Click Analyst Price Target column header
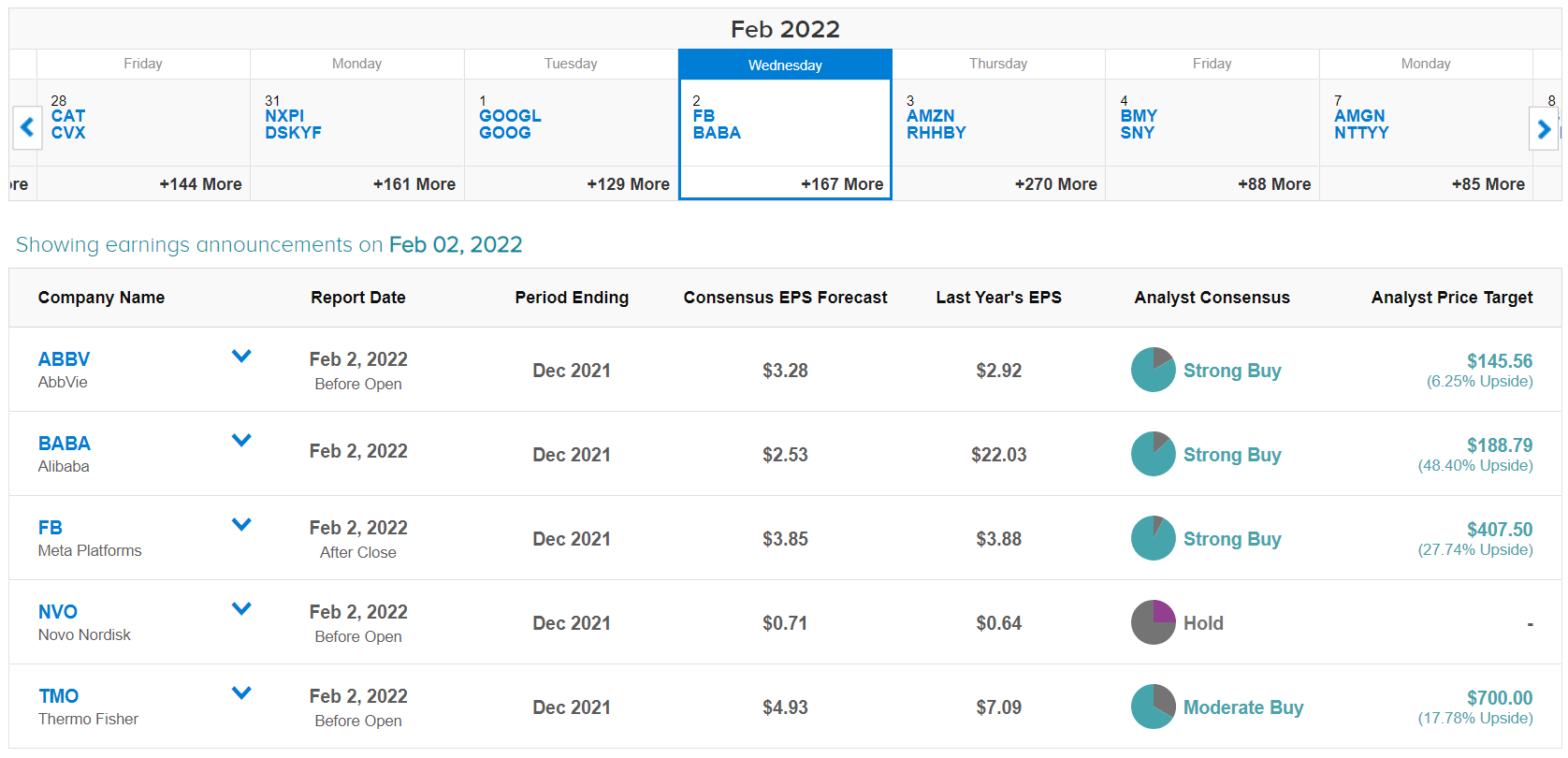The height and width of the screenshot is (758, 1568). (1452, 298)
